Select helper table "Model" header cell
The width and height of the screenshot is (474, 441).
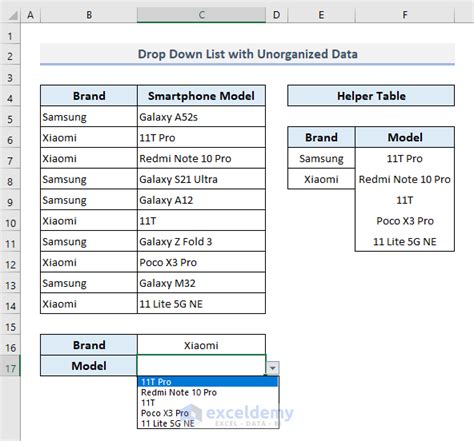405,137
